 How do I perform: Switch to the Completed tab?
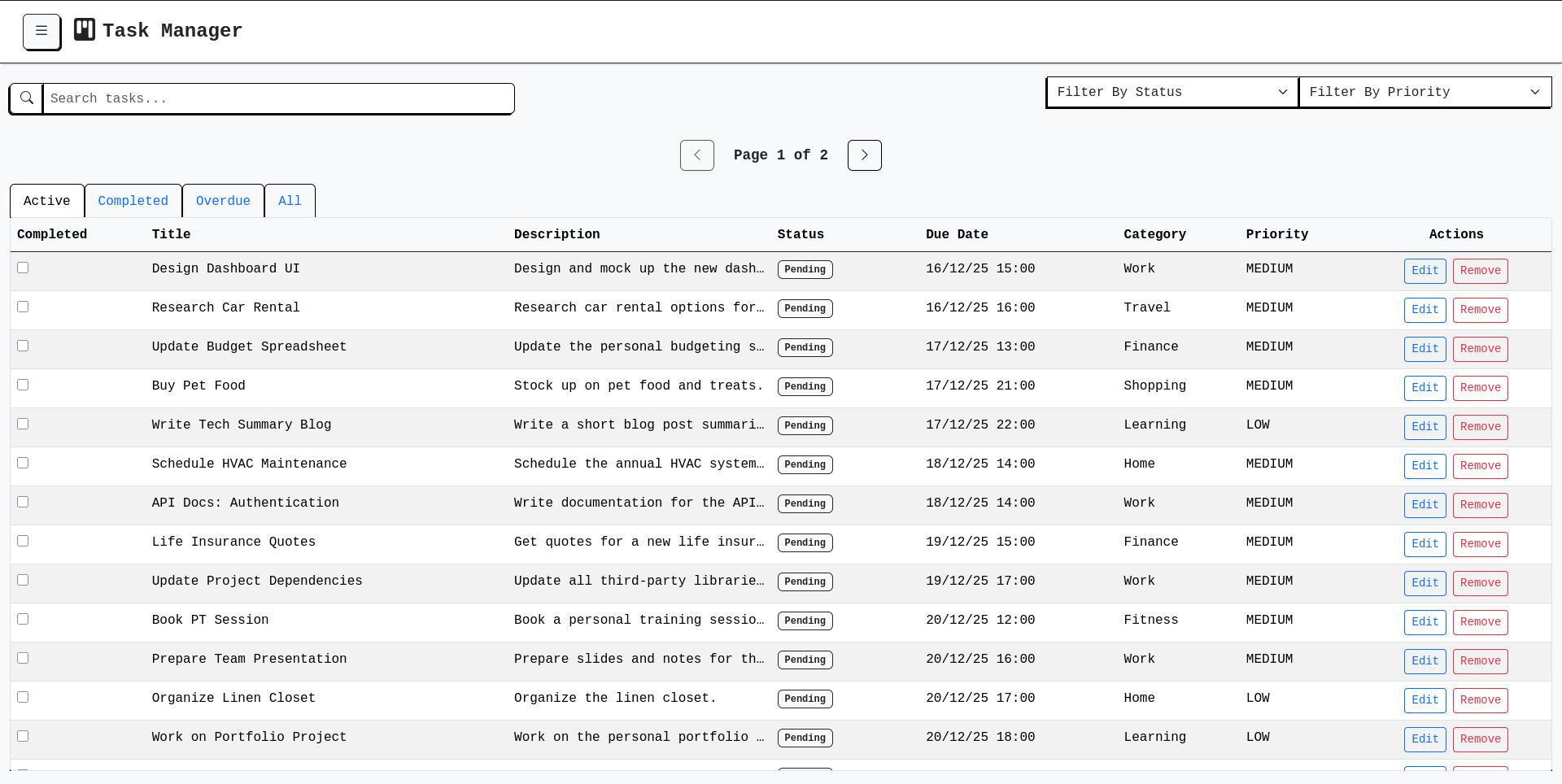pyautogui.click(x=133, y=201)
